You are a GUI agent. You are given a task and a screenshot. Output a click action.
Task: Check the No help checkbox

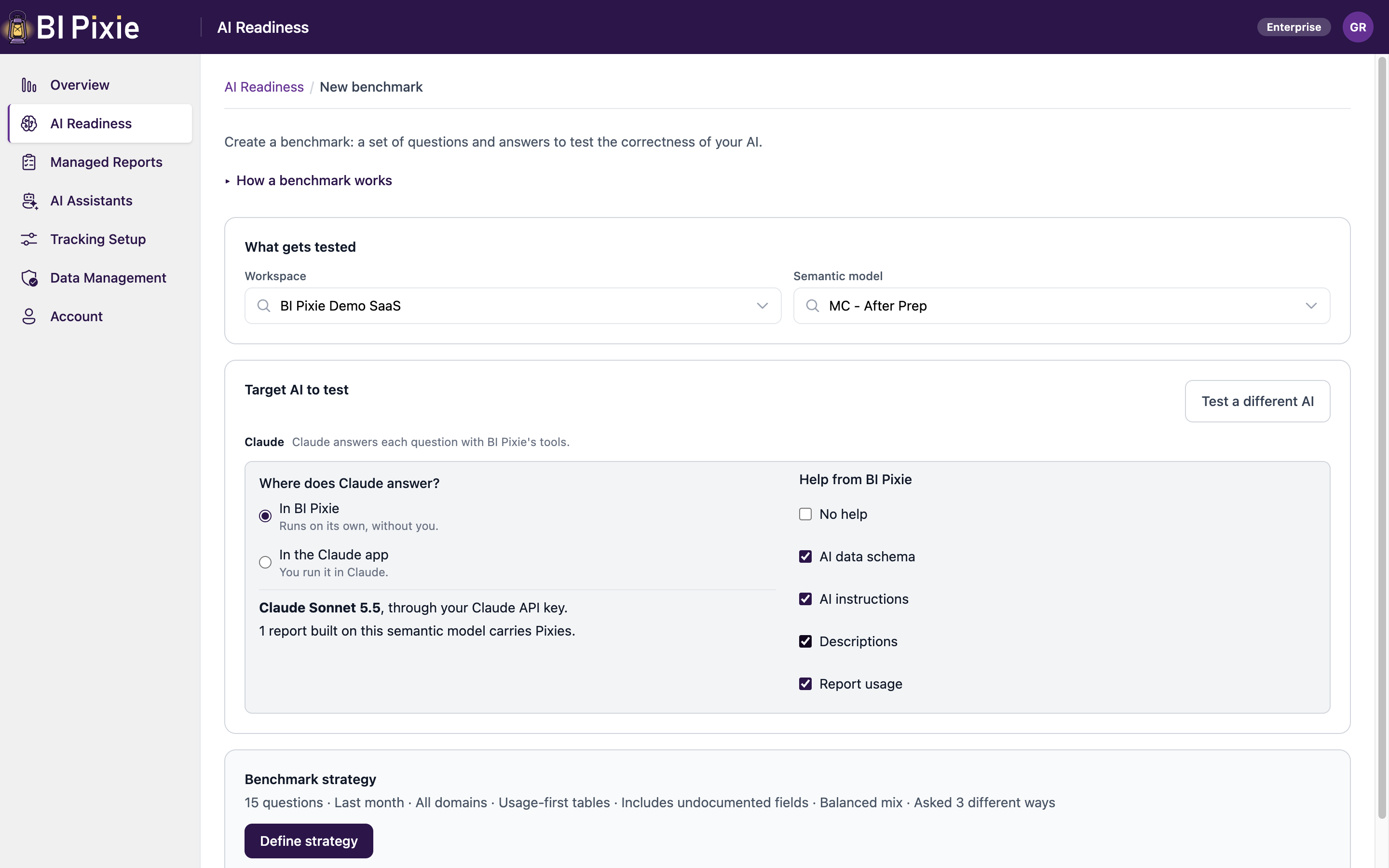click(x=805, y=515)
